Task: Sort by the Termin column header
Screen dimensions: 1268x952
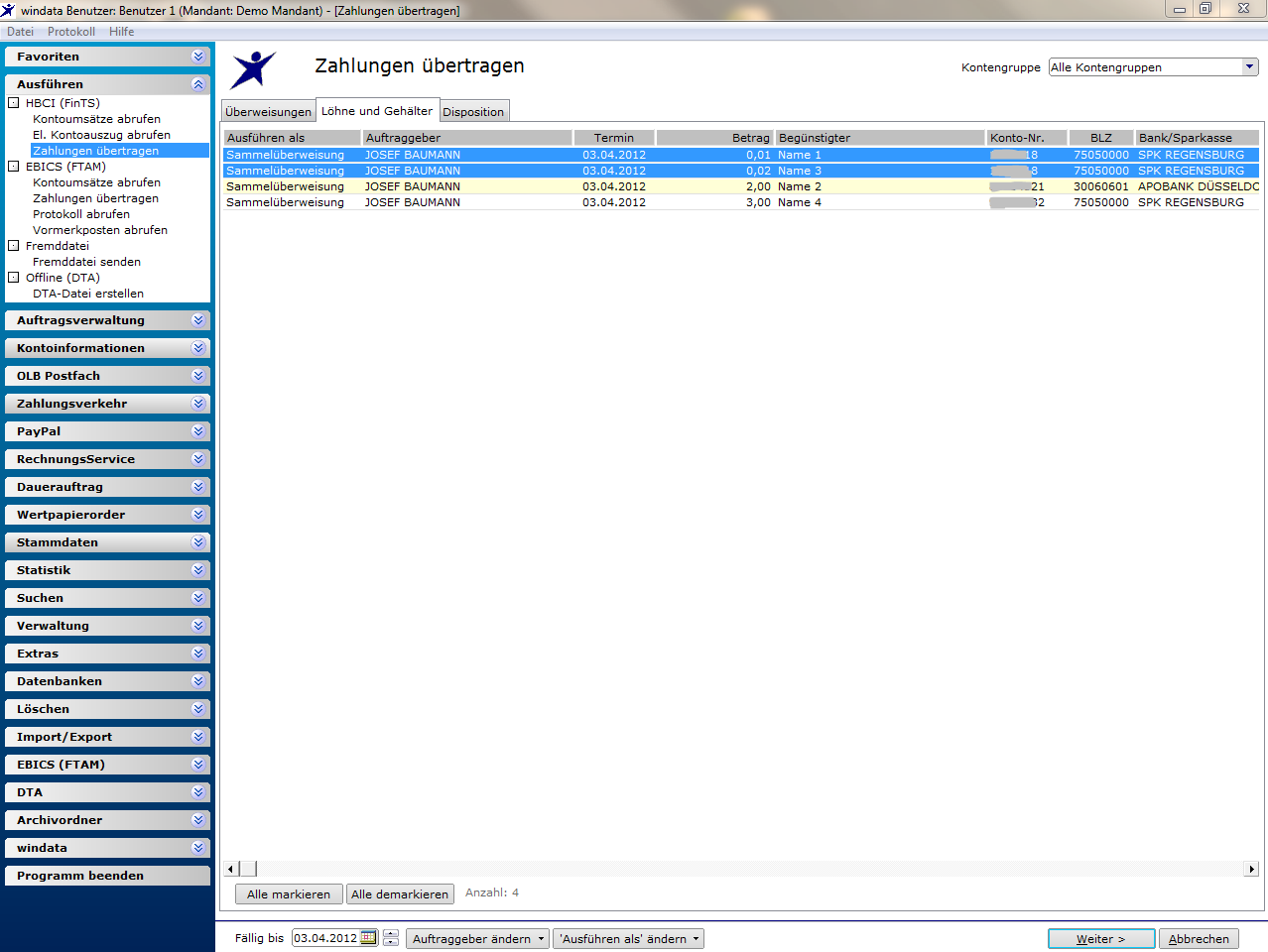Action: tap(614, 138)
